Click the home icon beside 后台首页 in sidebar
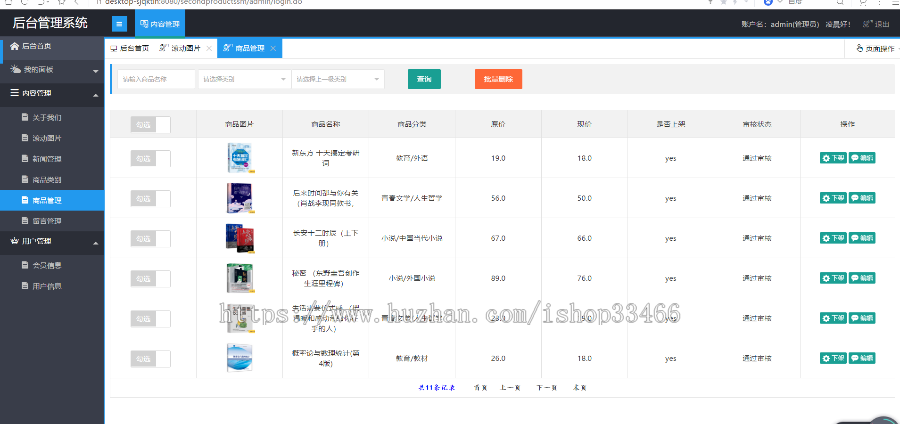 tap(14, 46)
